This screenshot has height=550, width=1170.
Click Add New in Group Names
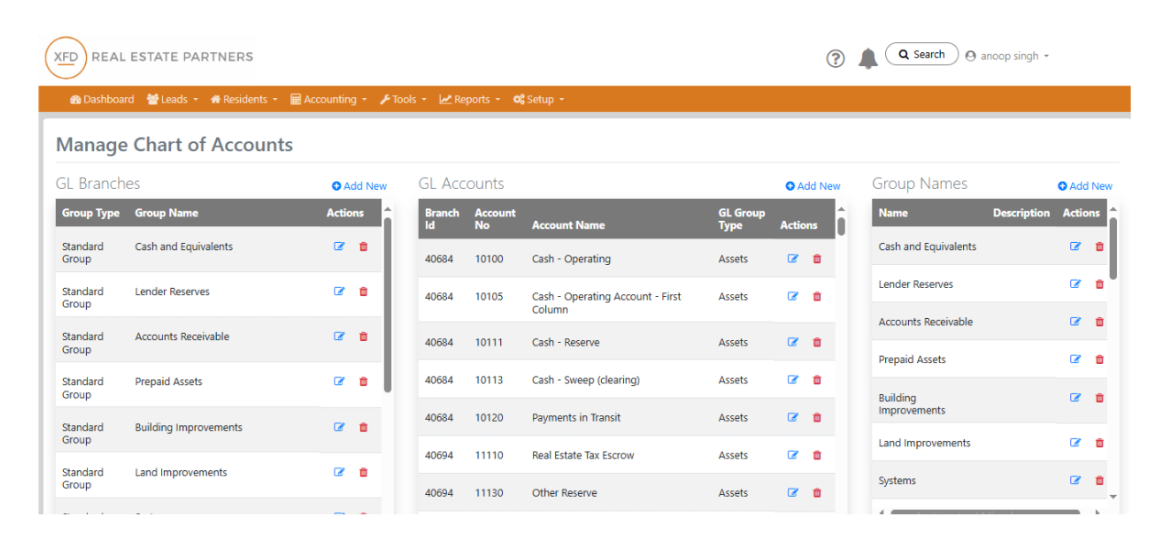[1085, 186]
